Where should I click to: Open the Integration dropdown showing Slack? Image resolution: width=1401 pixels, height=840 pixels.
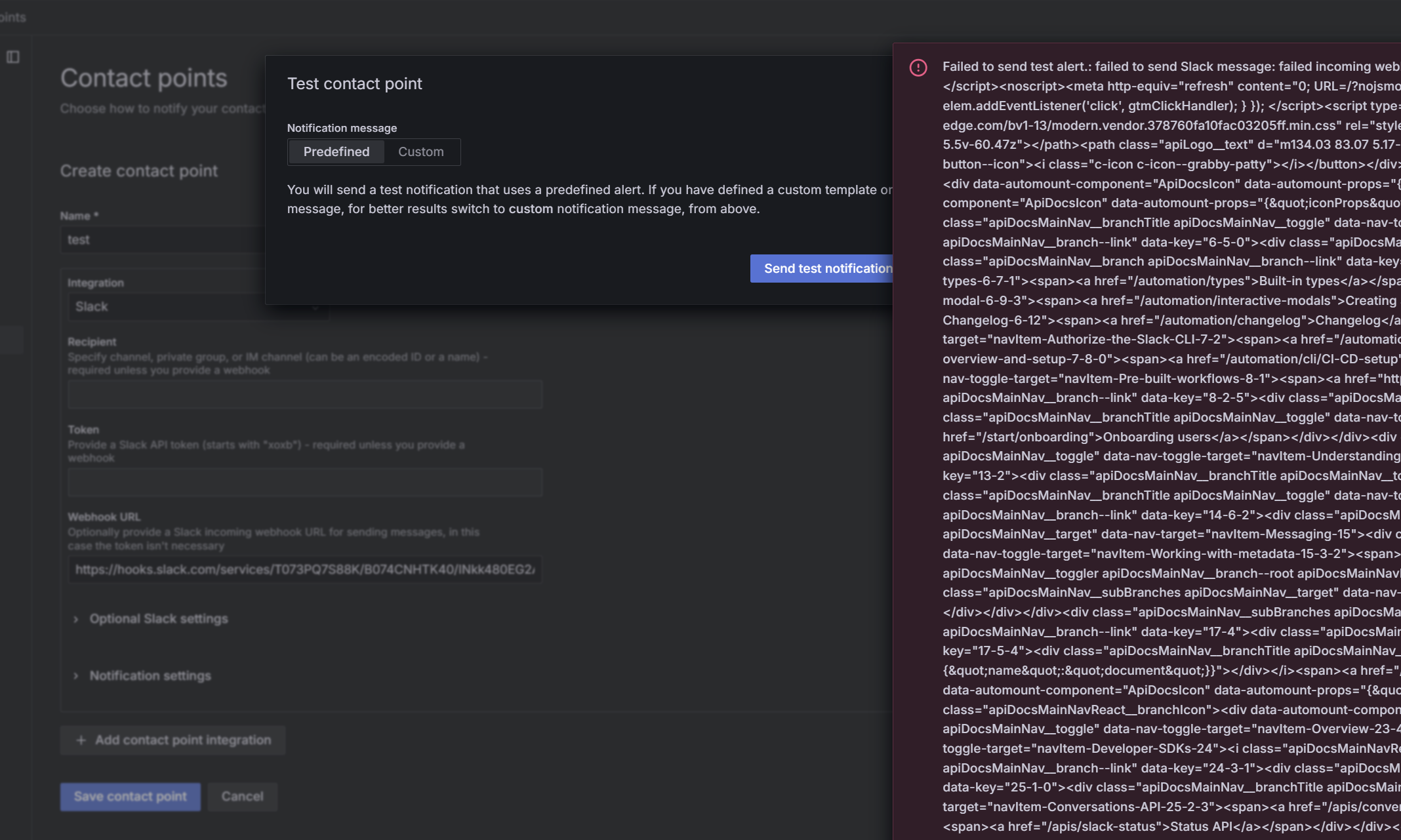(x=164, y=307)
